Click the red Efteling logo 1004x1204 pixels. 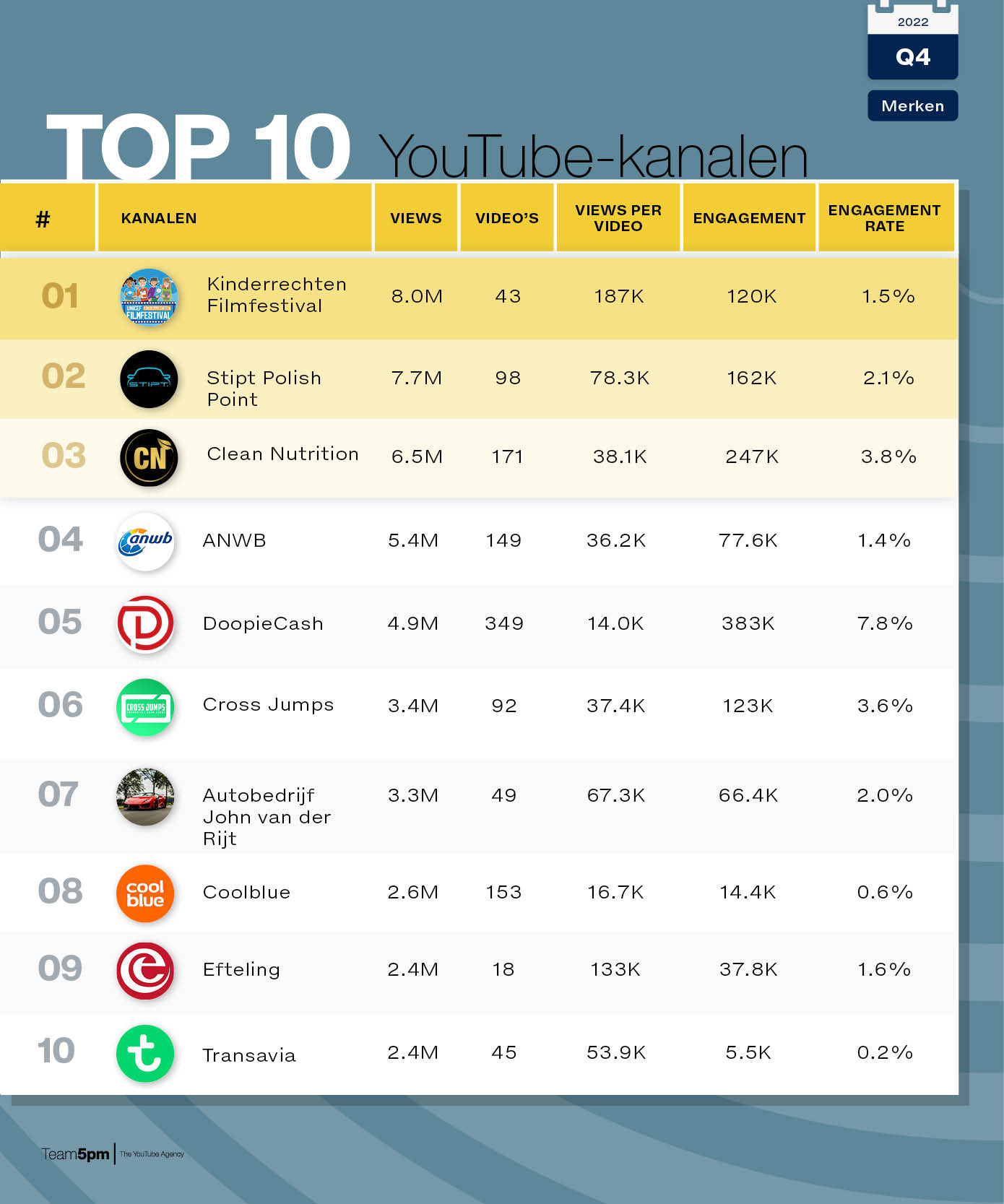coord(145,971)
